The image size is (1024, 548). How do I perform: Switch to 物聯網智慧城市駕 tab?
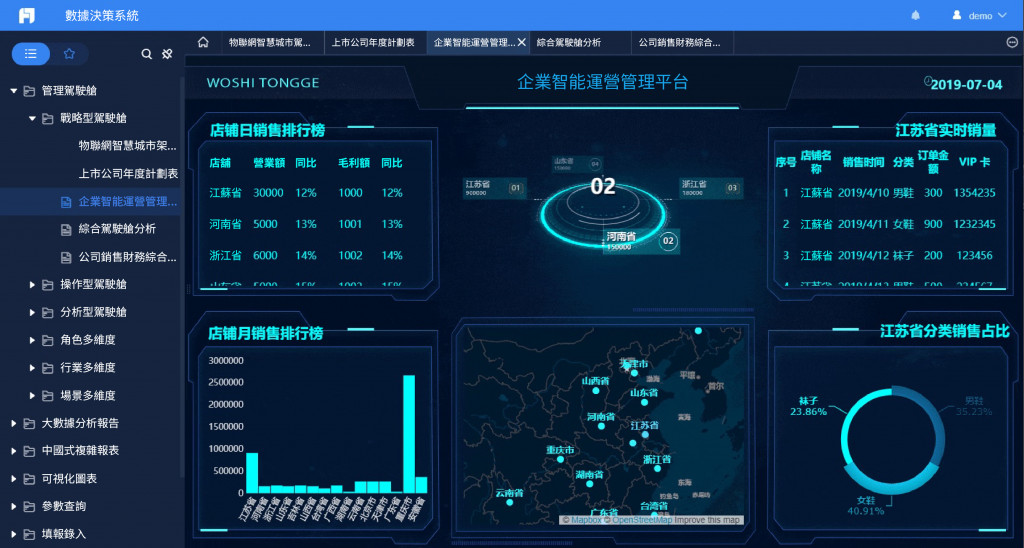(x=270, y=42)
